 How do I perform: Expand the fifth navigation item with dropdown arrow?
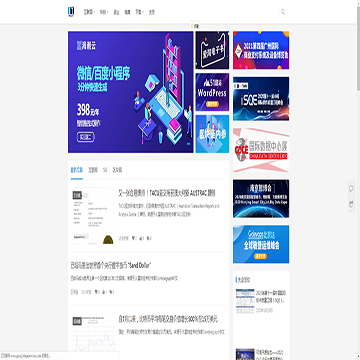(139, 12)
